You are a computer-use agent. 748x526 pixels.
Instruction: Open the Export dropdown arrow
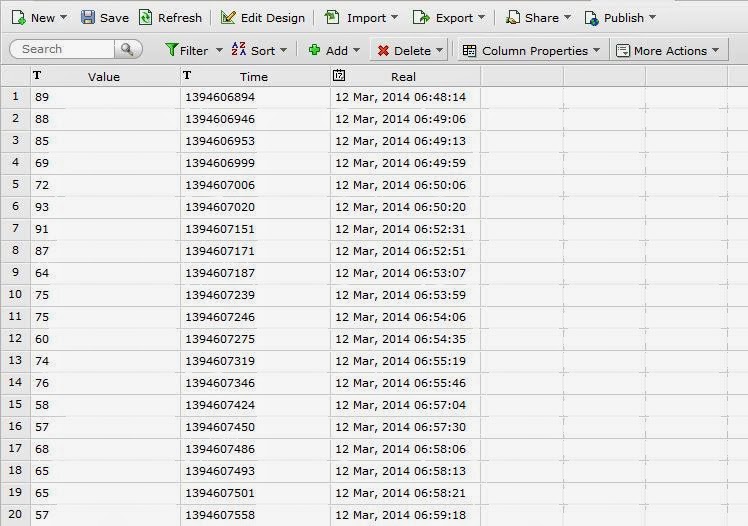click(481, 17)
